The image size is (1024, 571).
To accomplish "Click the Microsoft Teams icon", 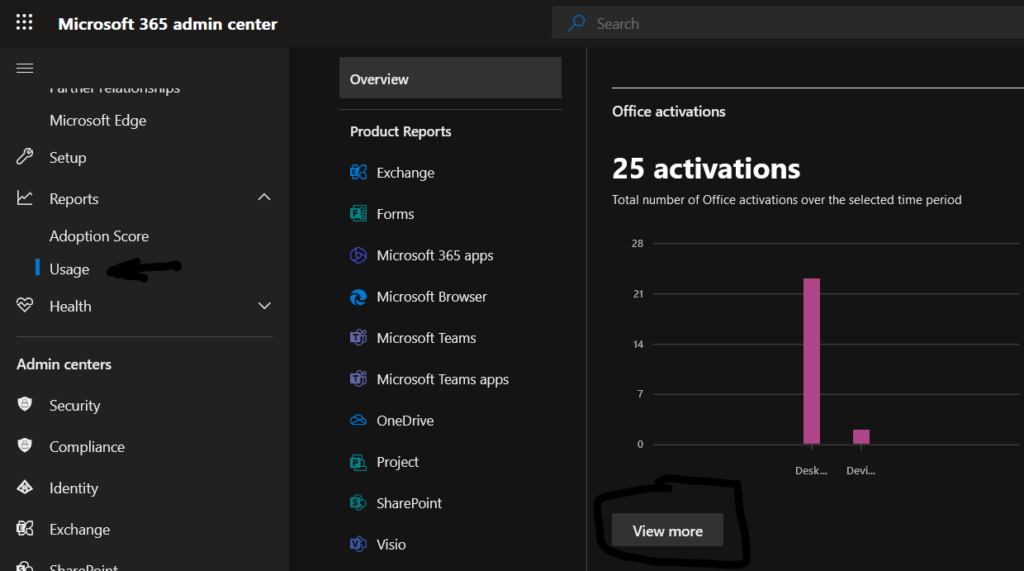I will [358, 338].
